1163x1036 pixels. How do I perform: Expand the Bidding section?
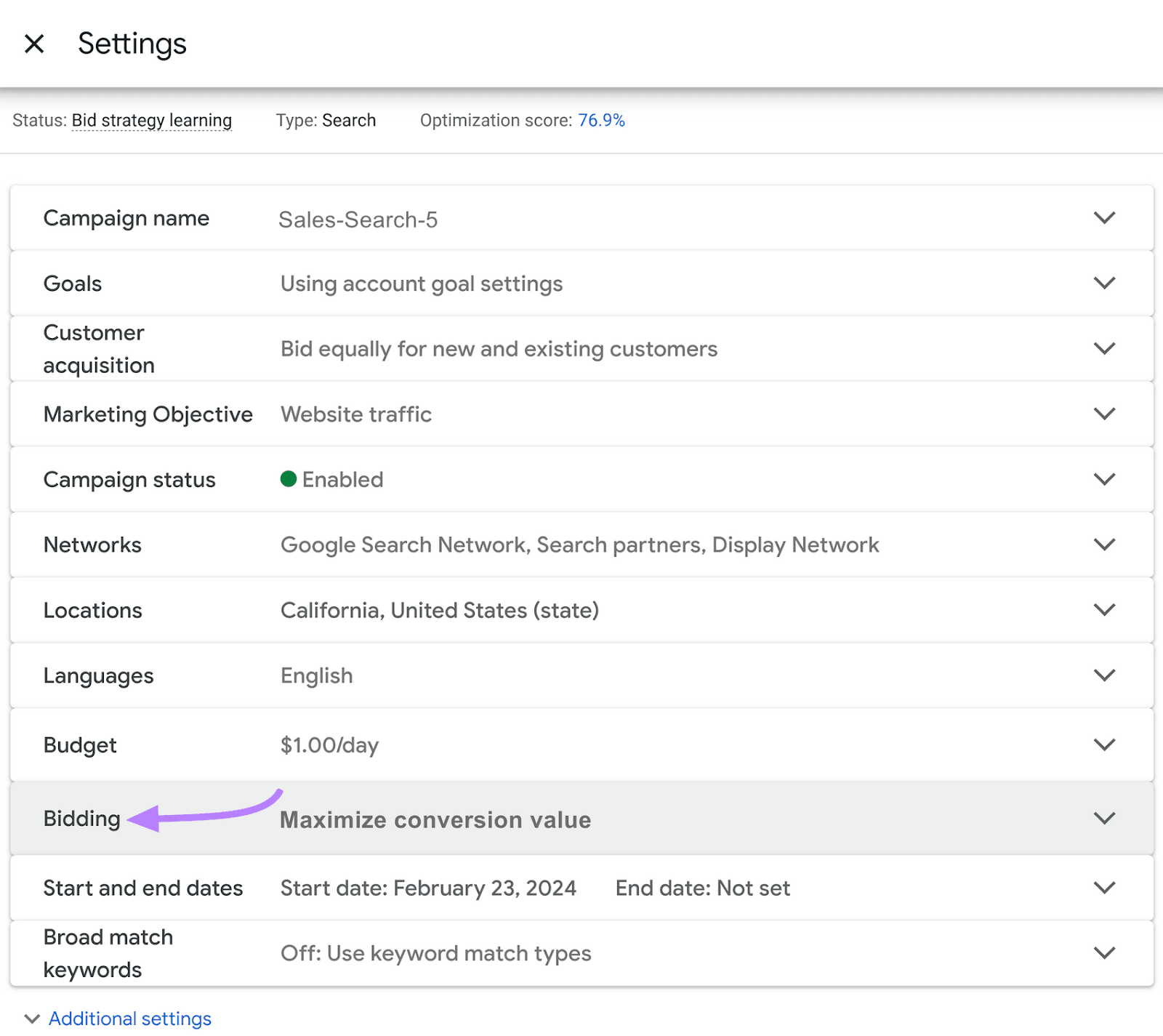[x=1103, y=818]
